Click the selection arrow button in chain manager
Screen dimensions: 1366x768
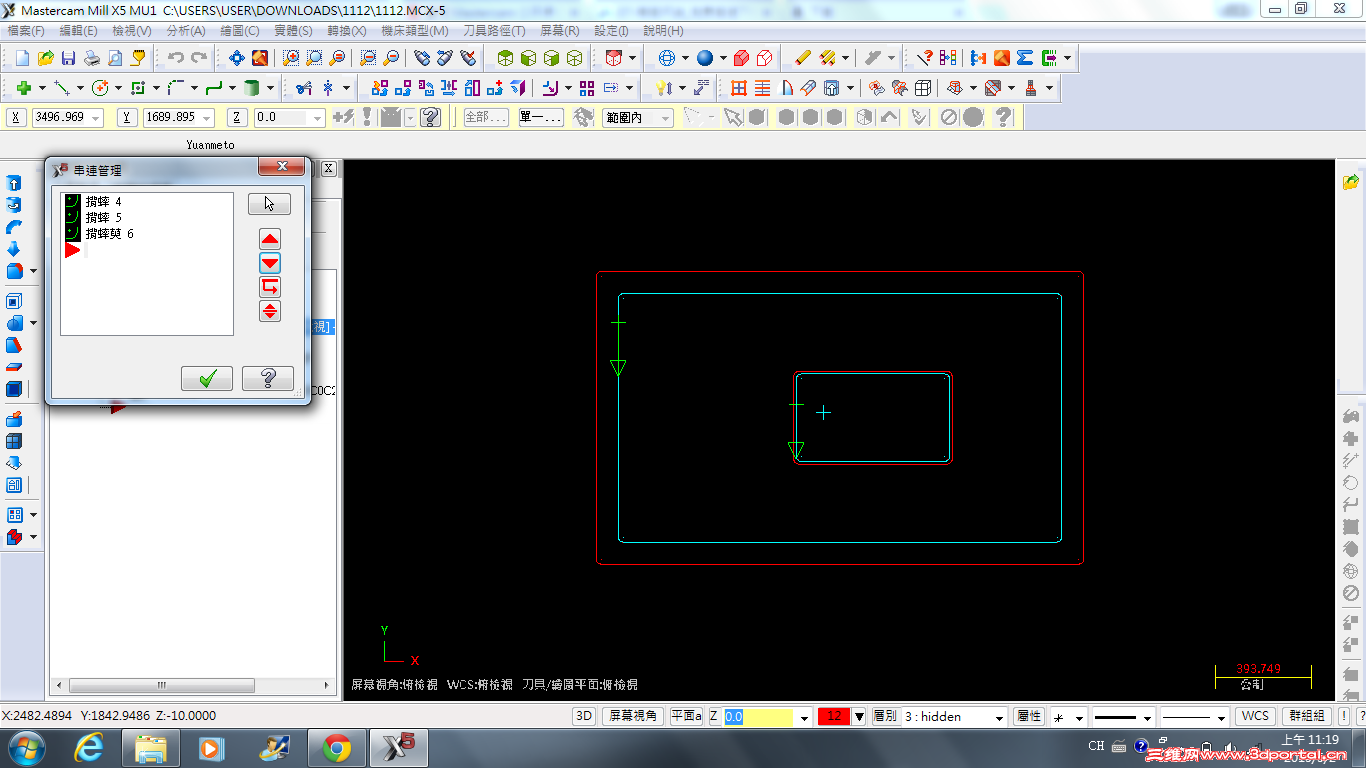point(269,204)
